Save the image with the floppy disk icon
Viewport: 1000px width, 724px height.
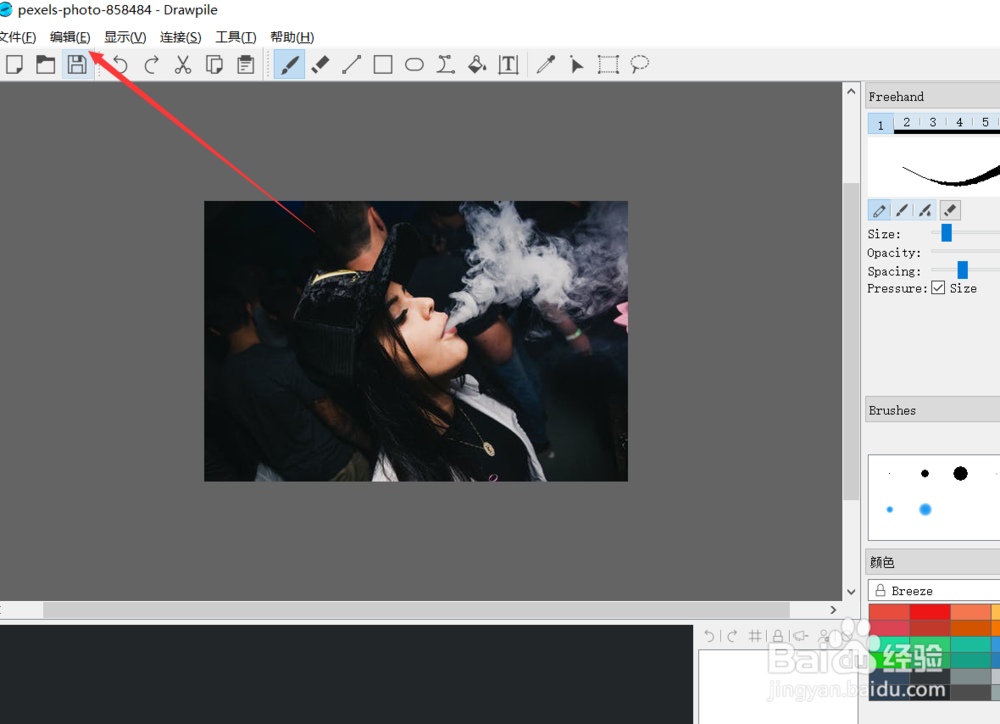coord(77,64)
